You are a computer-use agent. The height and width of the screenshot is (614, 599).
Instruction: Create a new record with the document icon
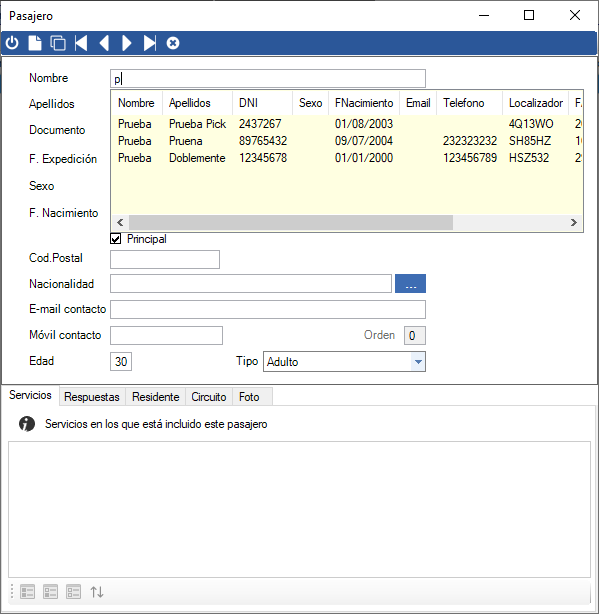(x=35, y=43)
